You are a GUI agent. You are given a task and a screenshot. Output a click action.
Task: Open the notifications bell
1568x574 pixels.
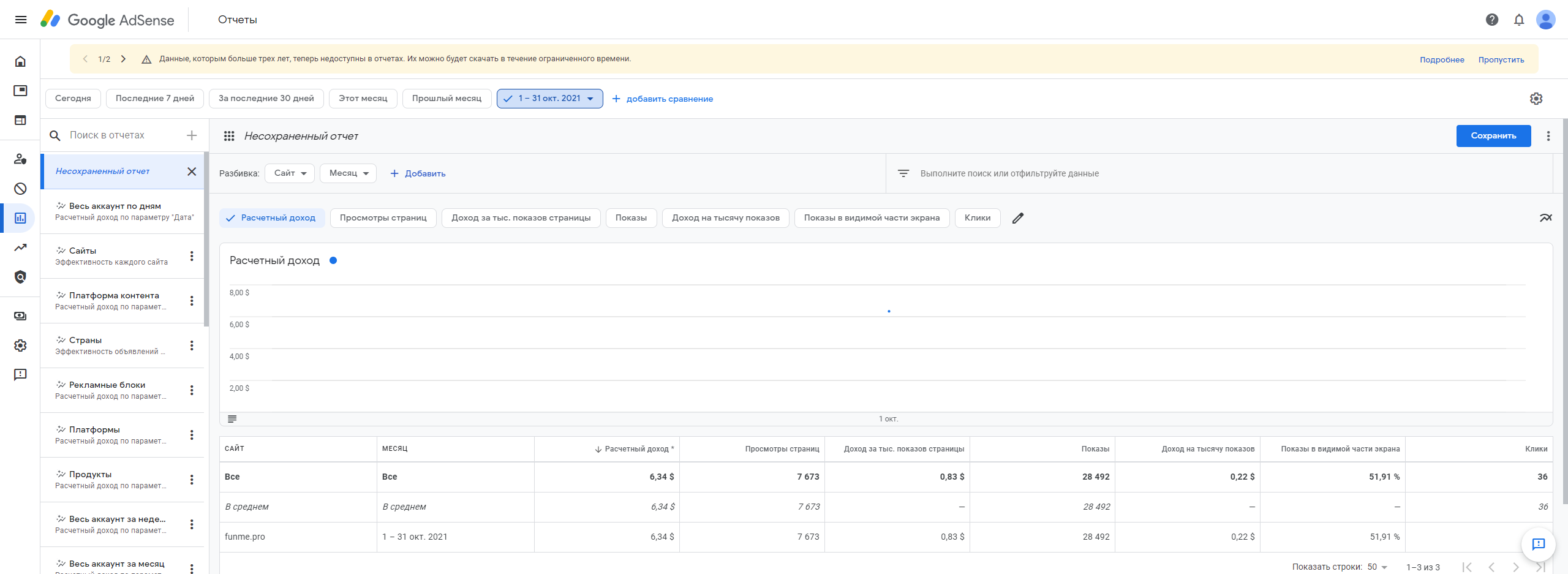1519,20
